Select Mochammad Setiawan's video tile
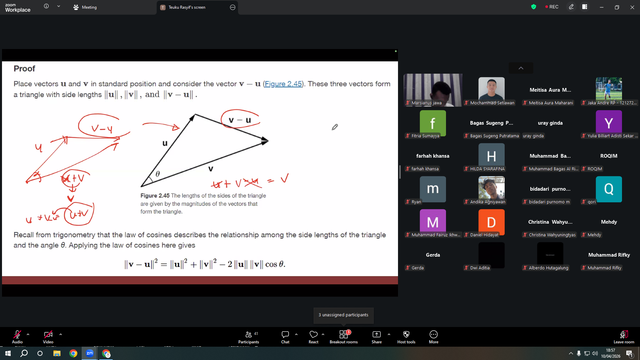 pos(491,90)
